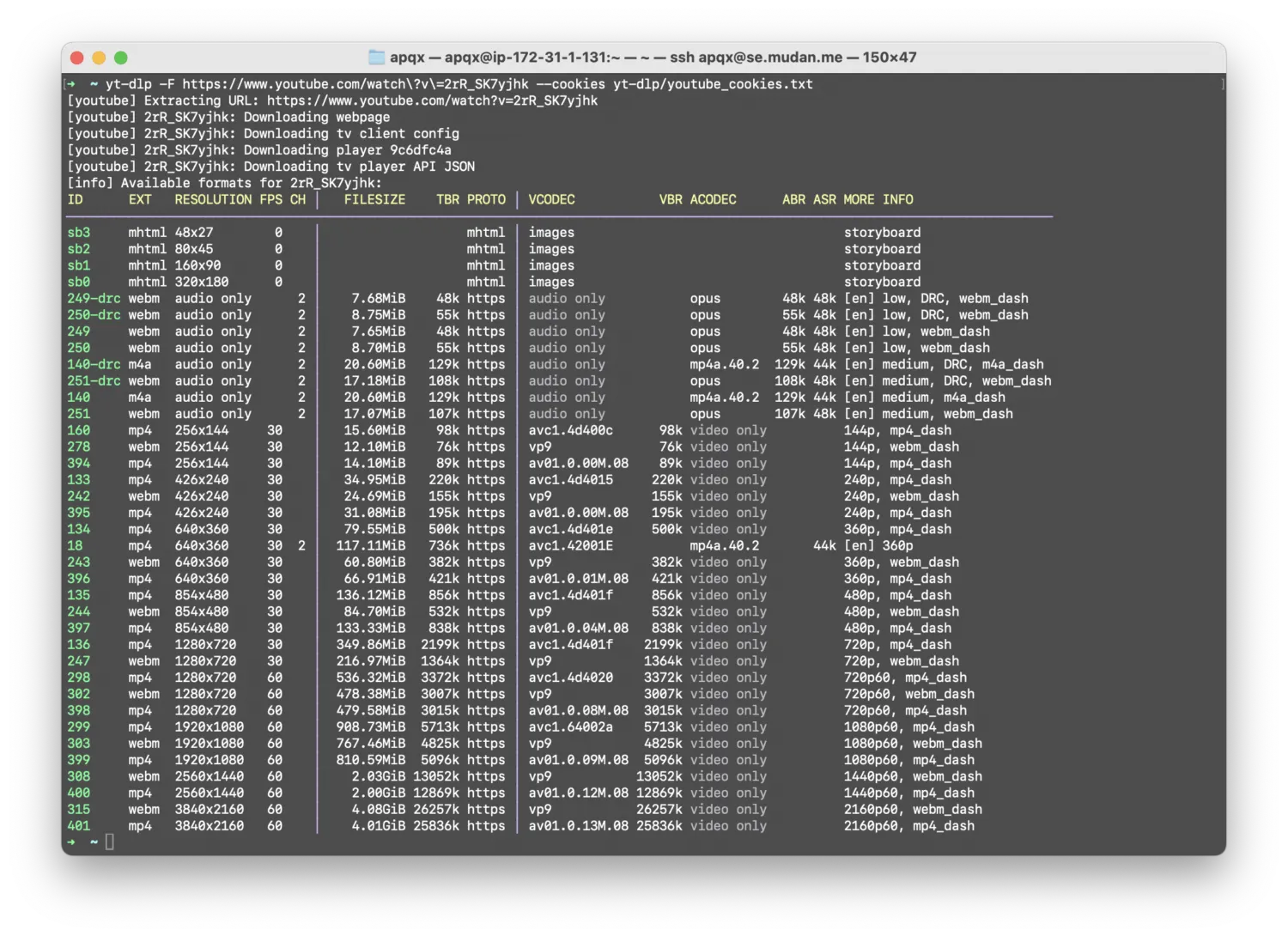Place cursor at the empty bottom prompt
The width and height of the screenshot is (1288, 936).
point(110,842)
